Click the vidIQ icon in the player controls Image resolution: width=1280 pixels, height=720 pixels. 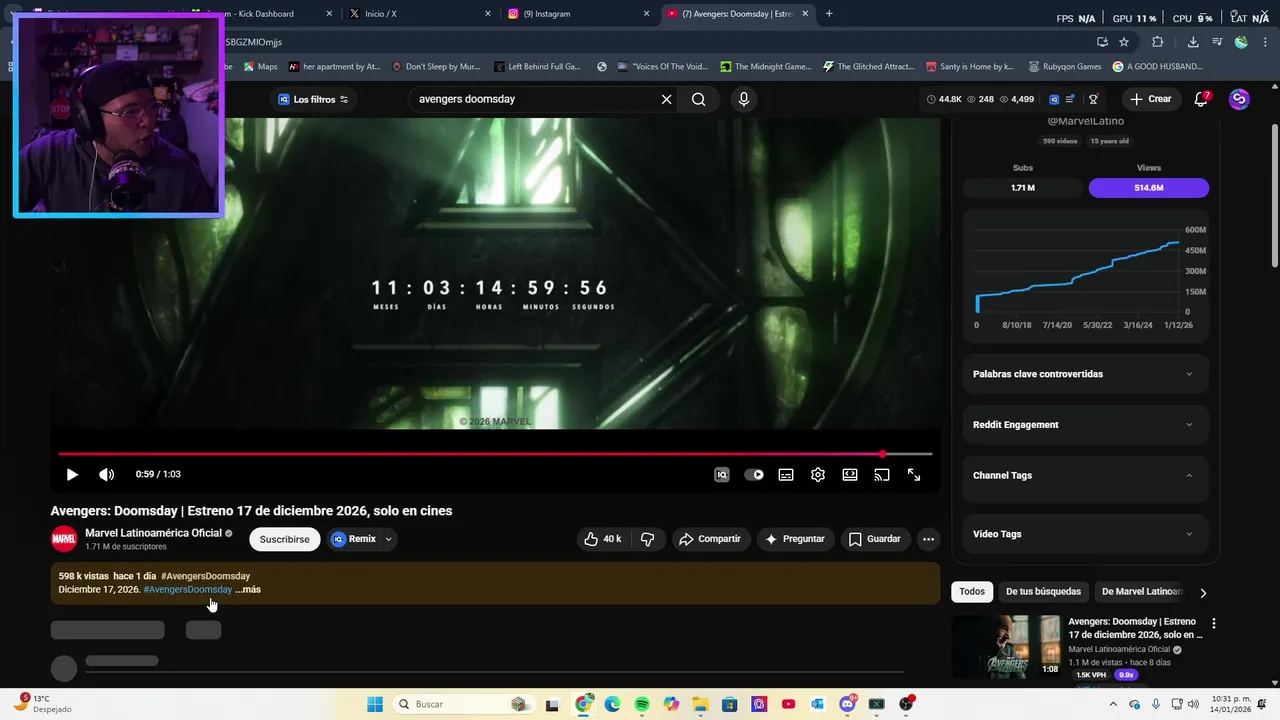click(x=722, y=475)
